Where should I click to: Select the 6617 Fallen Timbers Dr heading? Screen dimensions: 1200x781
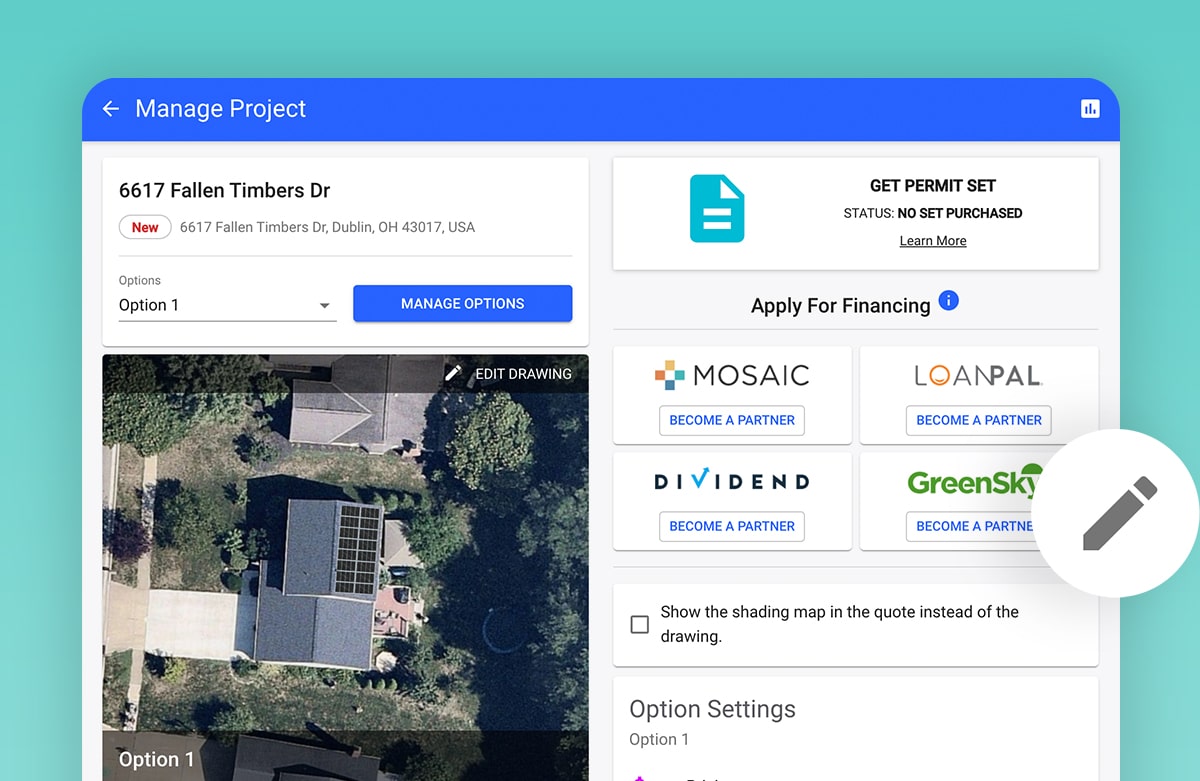pyautogui.click(x=225, y=190)
